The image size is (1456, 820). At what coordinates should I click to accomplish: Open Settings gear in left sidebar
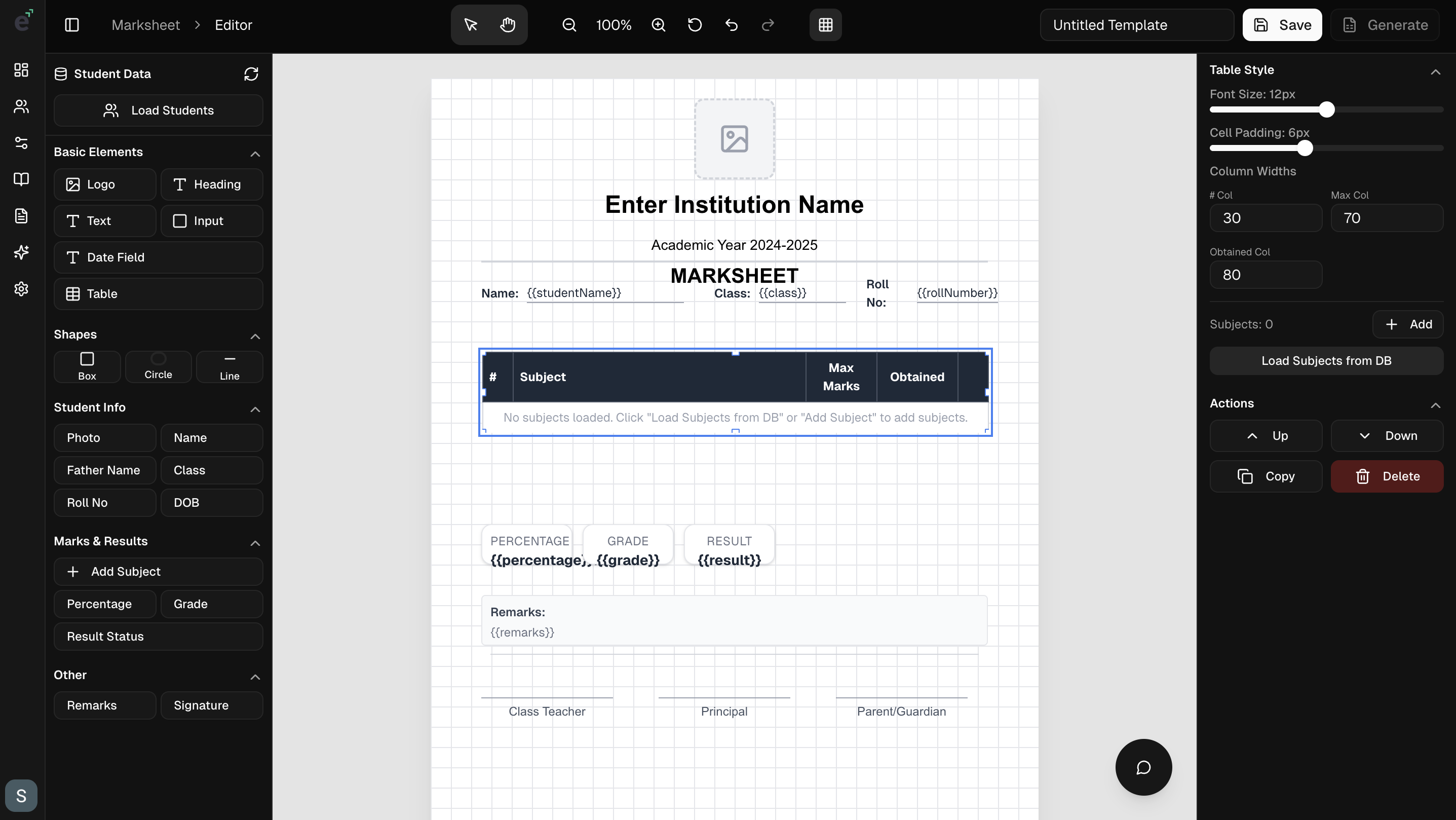[21, 289]
